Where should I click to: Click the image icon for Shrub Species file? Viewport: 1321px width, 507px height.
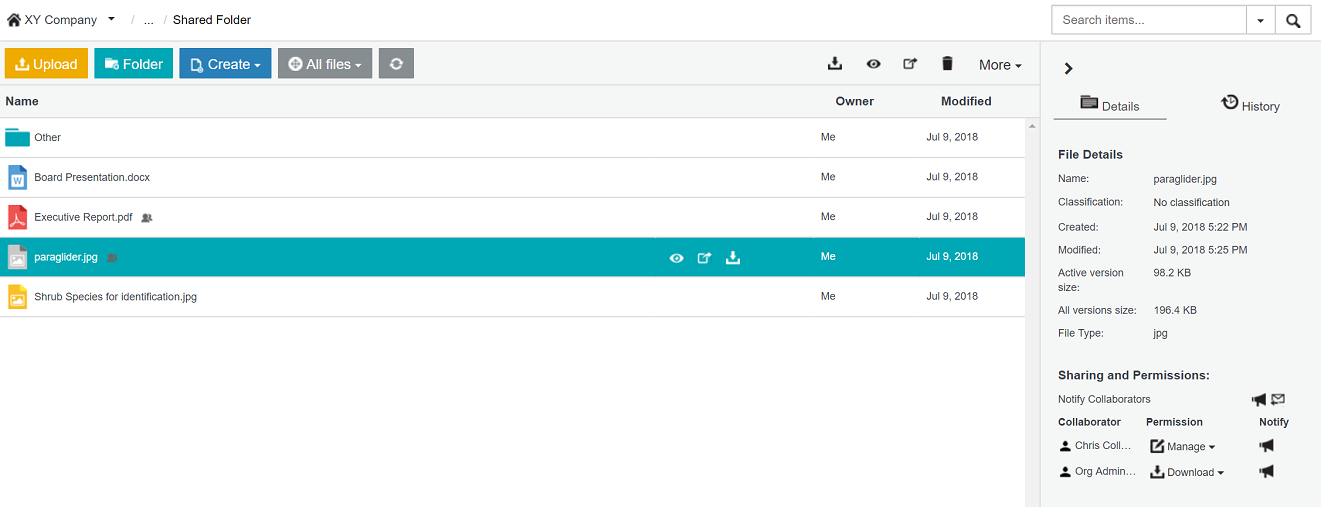pyautogui.click(x=17, y=297)
